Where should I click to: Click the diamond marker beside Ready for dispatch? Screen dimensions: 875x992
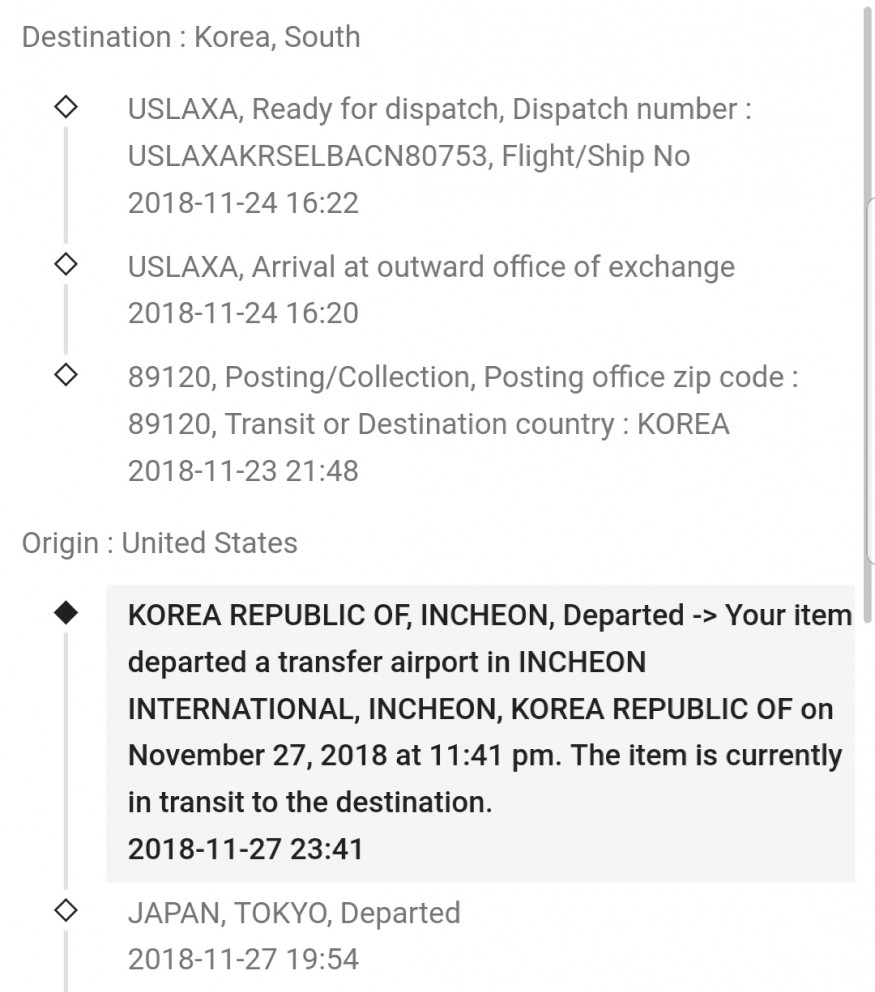[66, 106]
